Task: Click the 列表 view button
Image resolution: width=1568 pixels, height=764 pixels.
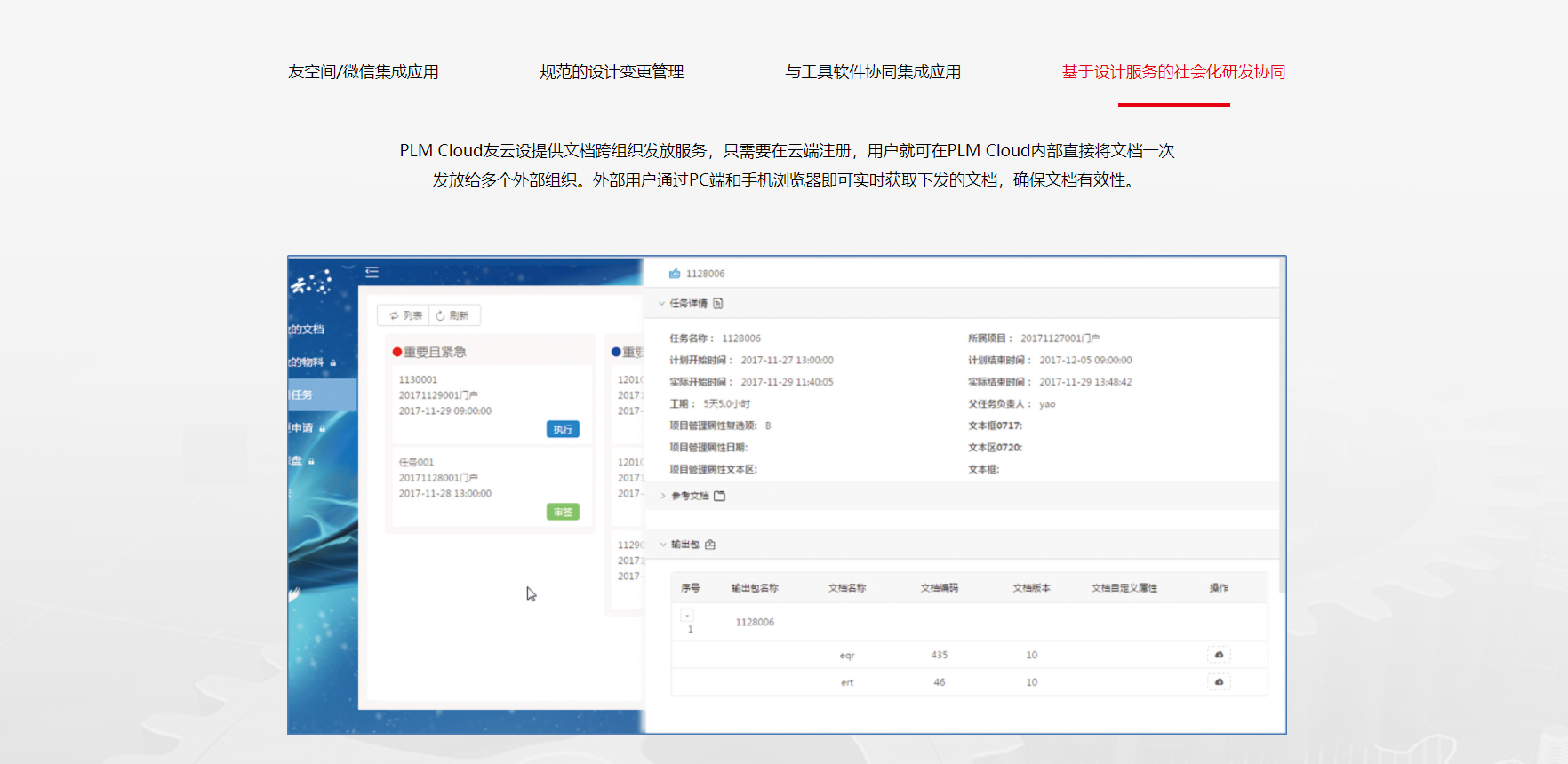Action: point(404,315)
